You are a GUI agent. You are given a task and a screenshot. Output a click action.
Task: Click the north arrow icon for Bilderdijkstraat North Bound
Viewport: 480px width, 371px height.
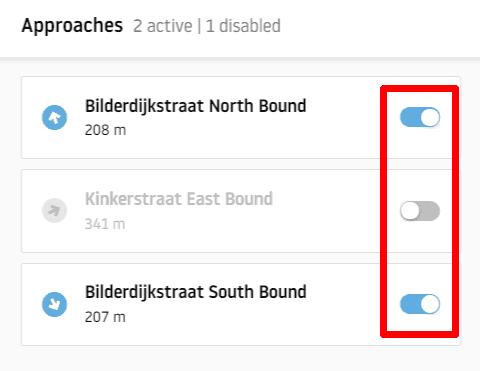[x=54, y=117]
